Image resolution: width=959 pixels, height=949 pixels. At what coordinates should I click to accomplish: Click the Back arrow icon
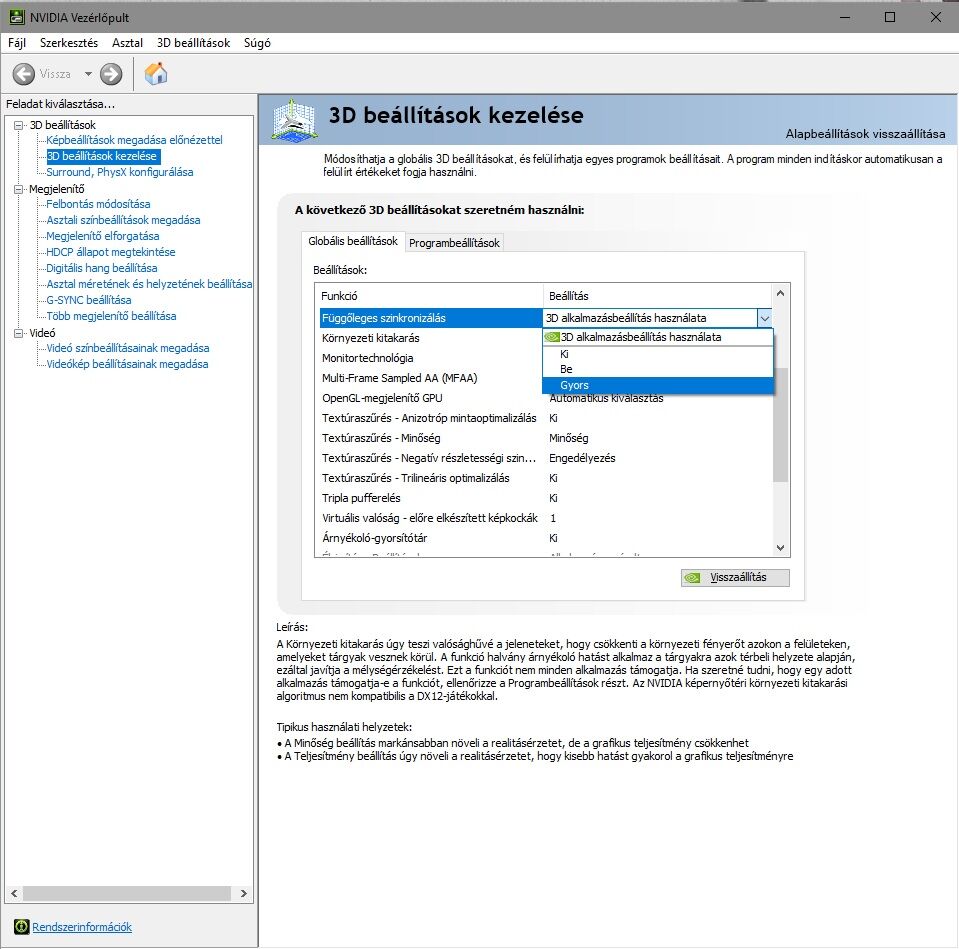point(24,74)
